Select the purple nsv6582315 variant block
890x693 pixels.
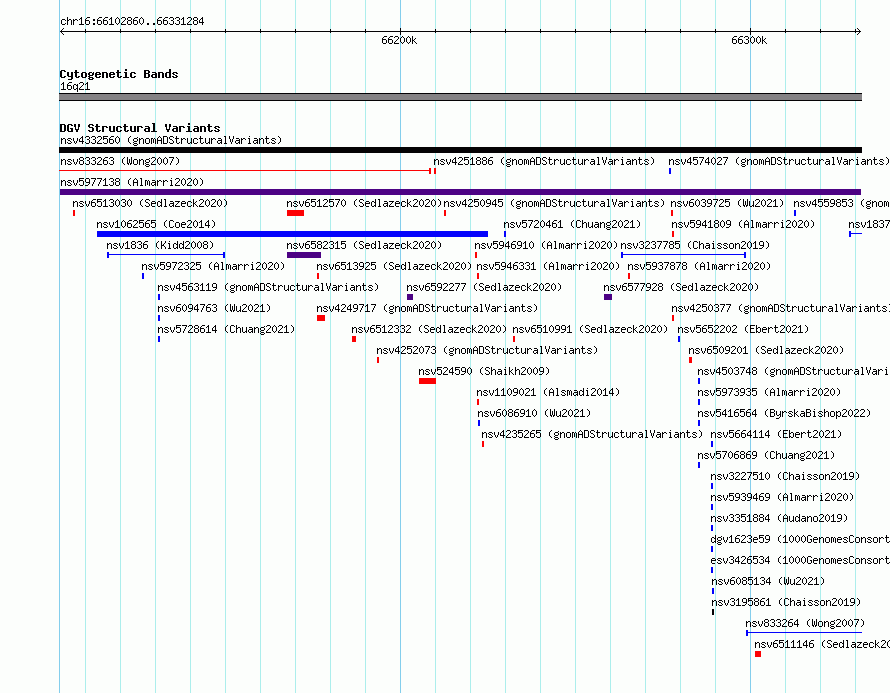[304, 255]
